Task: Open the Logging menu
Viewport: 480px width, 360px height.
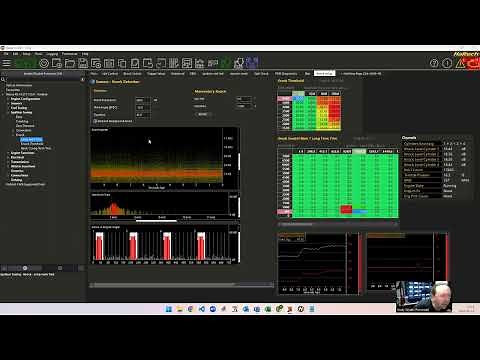Action: coord(52,54)
